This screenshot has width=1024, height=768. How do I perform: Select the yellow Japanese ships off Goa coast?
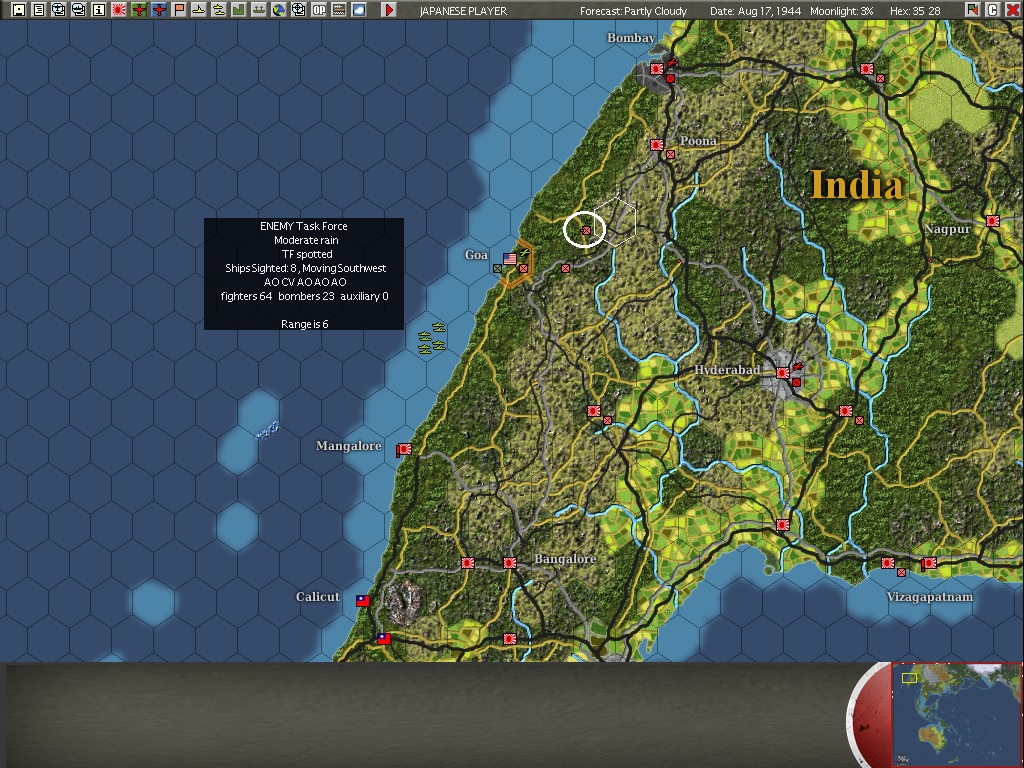pyautogui.click(x=432, y=338)
